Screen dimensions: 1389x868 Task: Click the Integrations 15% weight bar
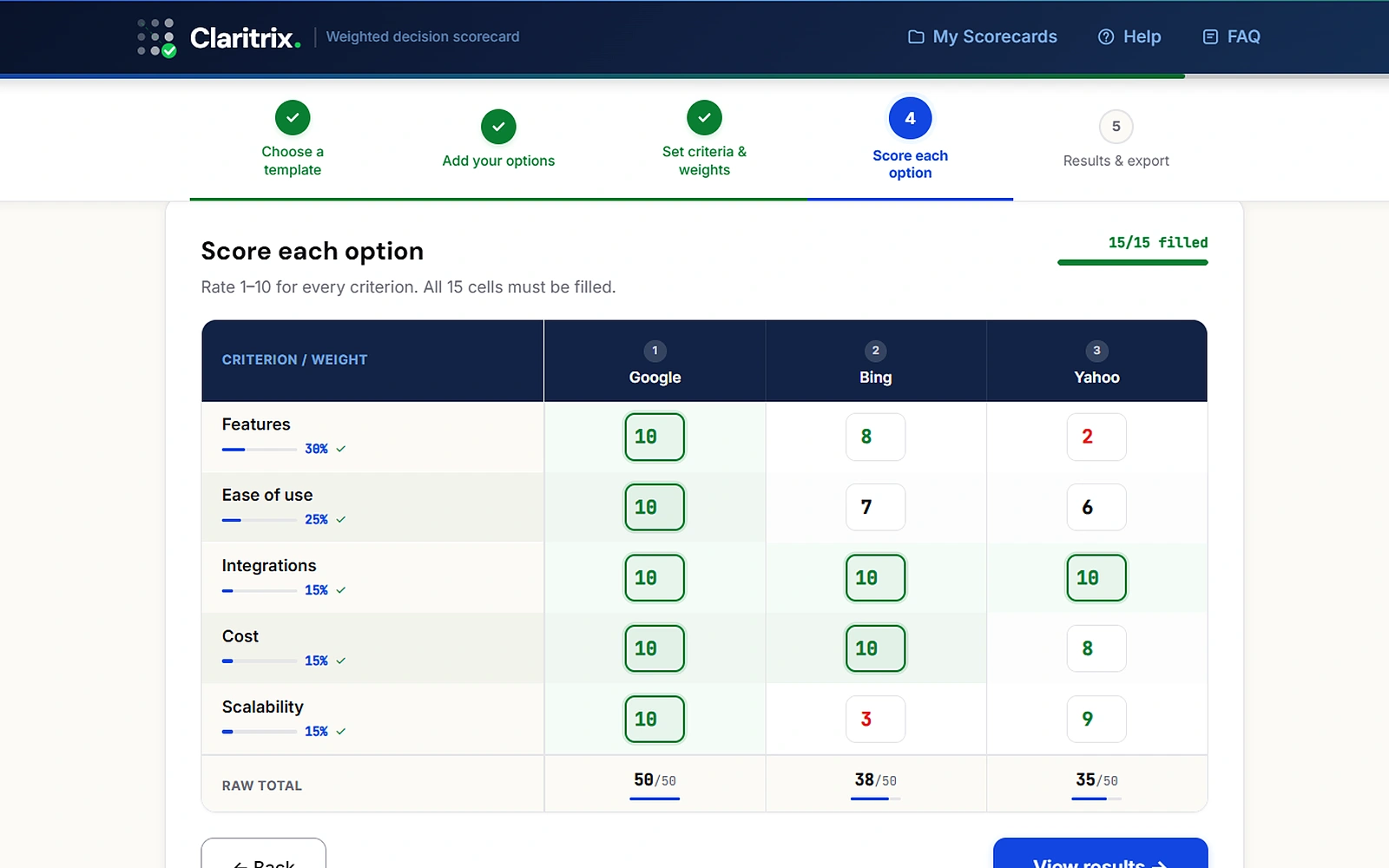click(260, 590)
